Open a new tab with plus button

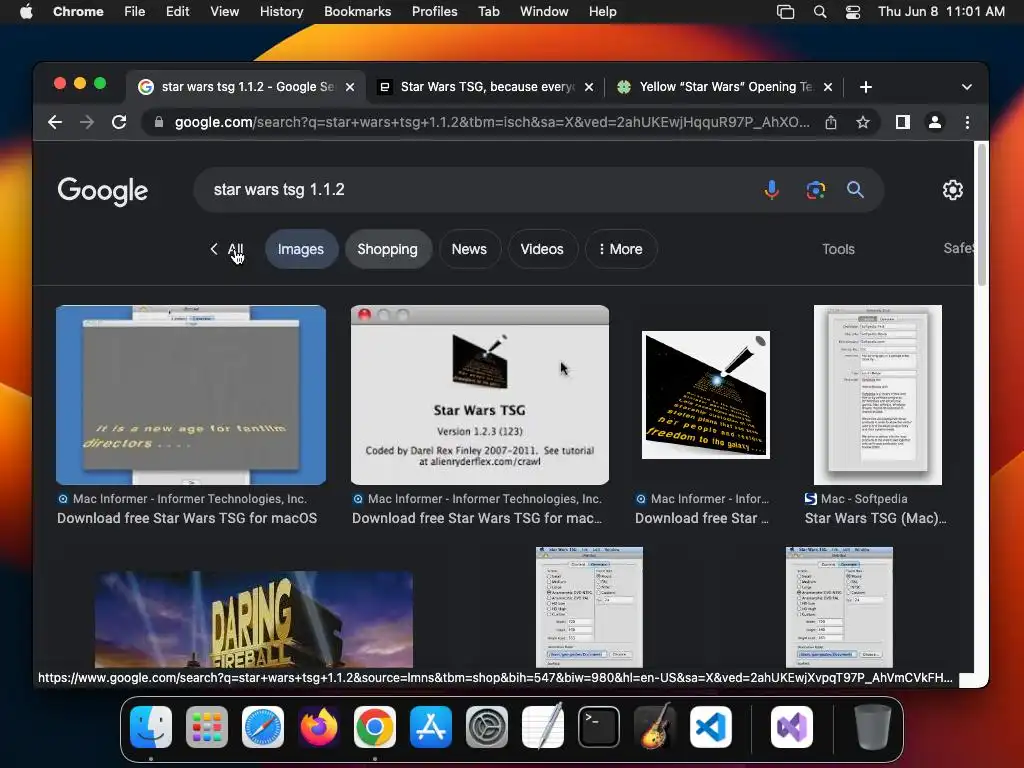click(x=865, y=87)
